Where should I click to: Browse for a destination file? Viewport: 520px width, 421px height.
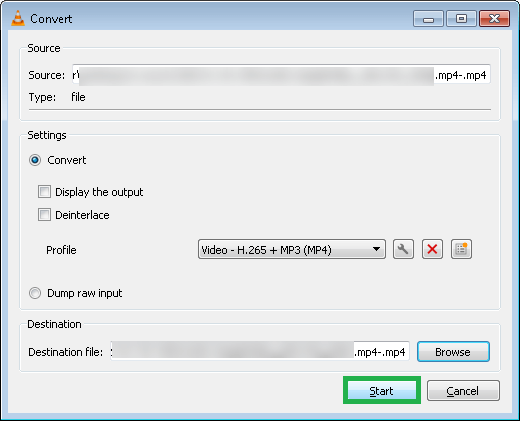(x=453, y=352)
